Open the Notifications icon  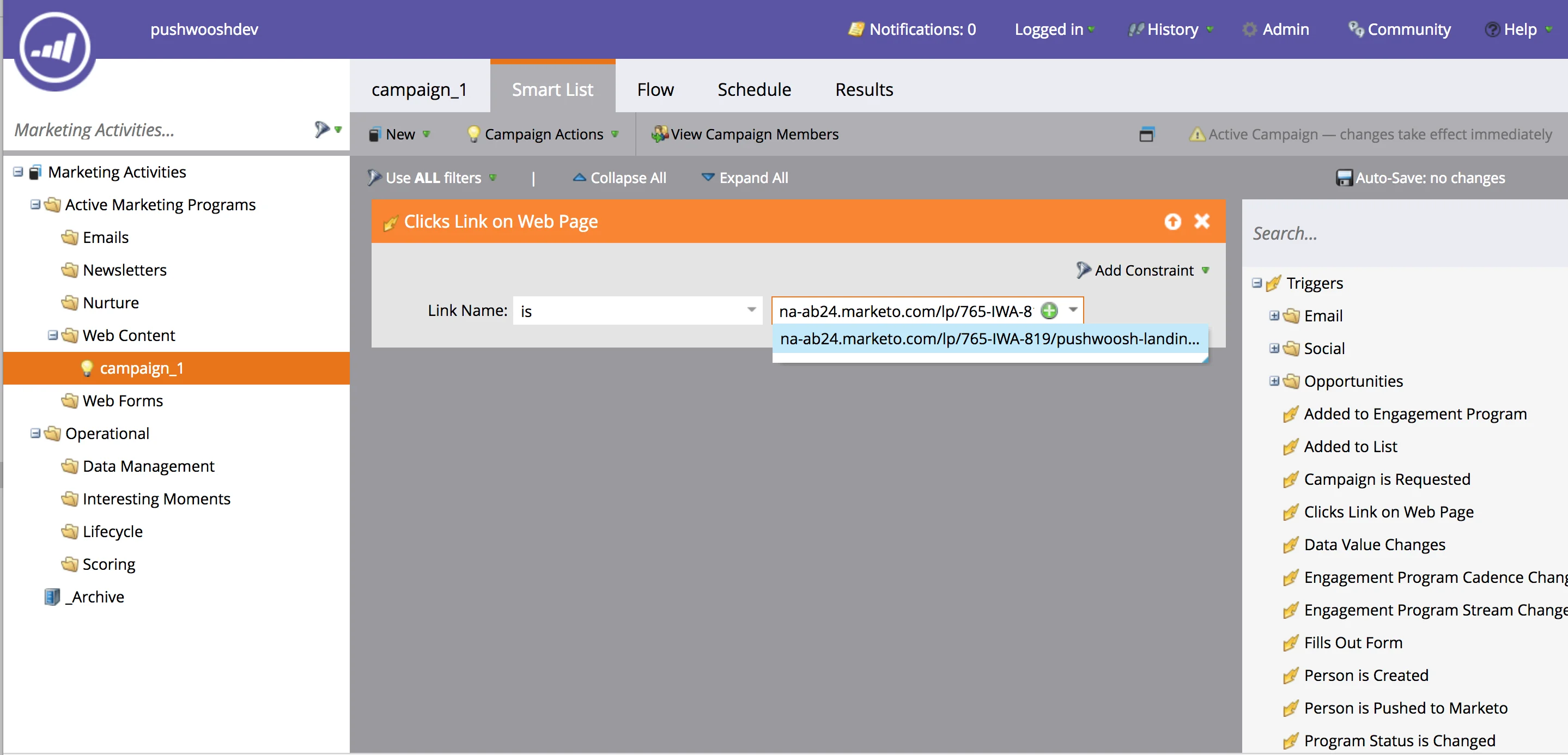[857, 28]
